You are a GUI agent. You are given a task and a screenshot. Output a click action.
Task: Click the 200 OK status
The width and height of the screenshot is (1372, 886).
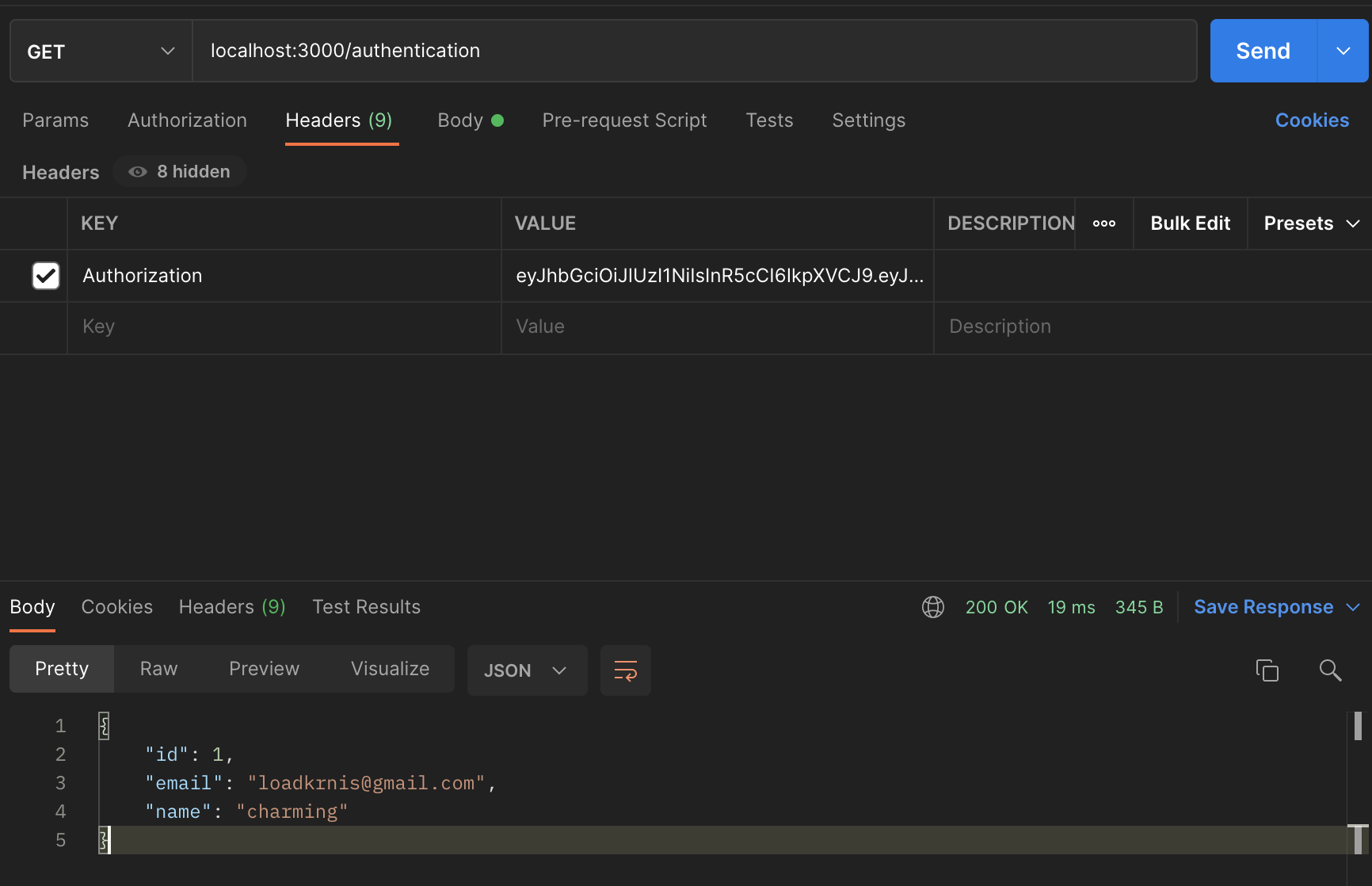[x=997, y=608]
